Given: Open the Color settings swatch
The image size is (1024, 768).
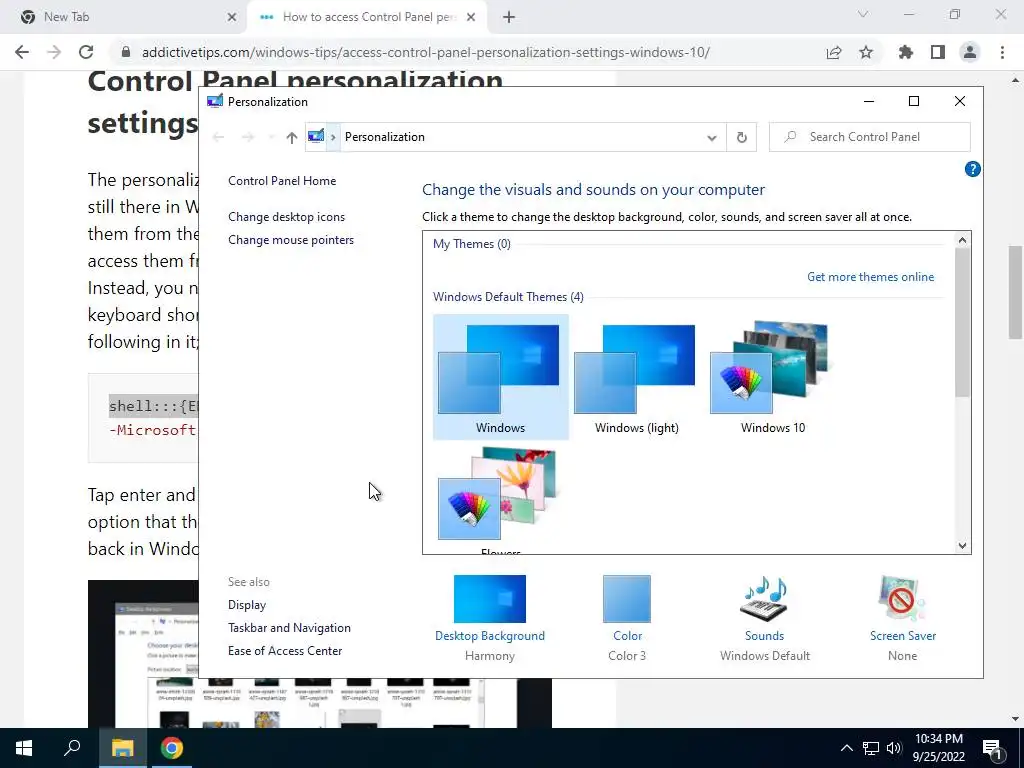Looking at the screenshot, I should (627, 598).
